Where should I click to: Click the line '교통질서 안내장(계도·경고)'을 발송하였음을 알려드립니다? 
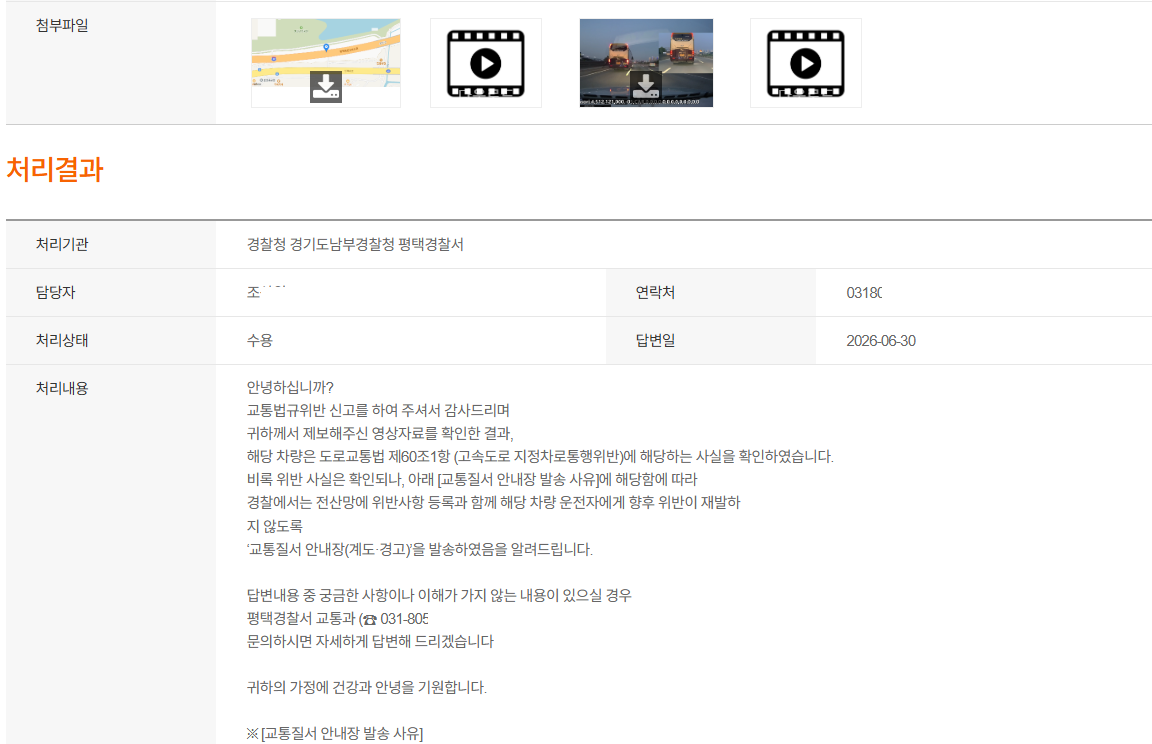(x=420, y=549)
